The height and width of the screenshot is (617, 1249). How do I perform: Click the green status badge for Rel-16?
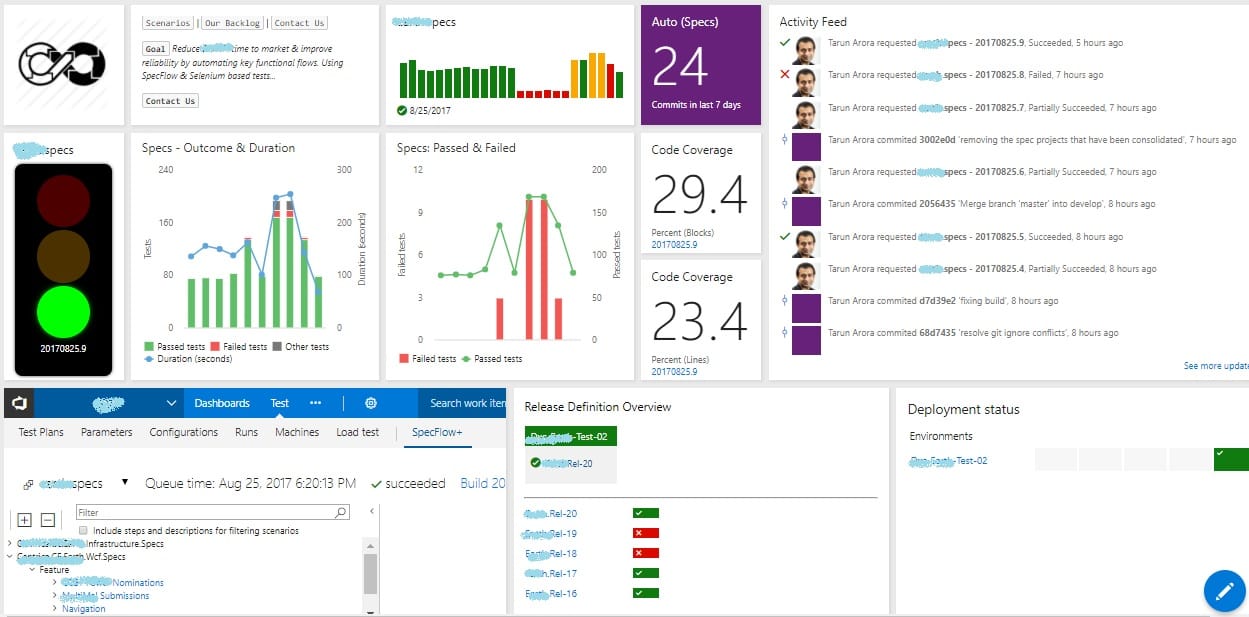(x=646, y=593)
